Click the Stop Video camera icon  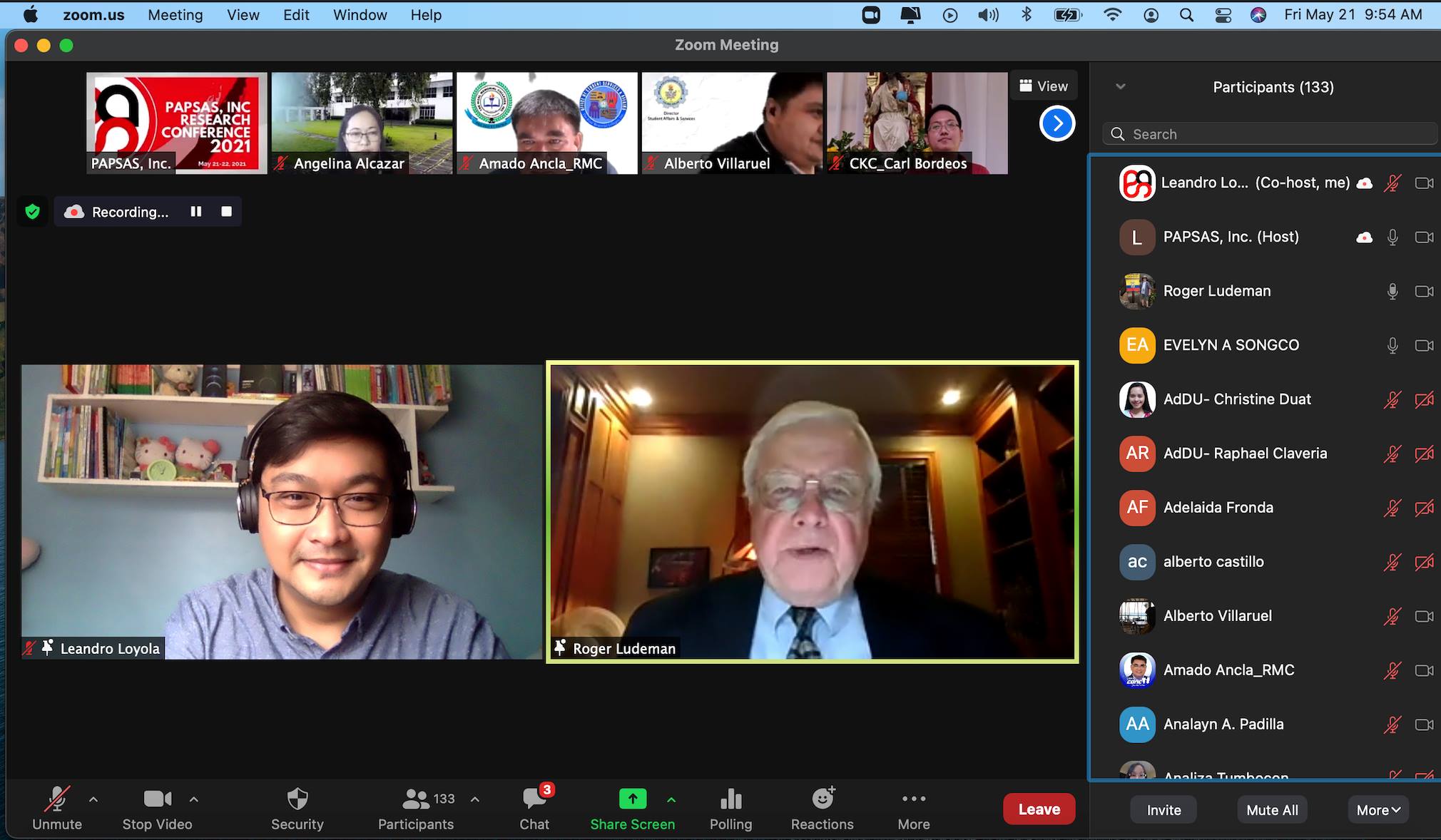pos(157,799)
